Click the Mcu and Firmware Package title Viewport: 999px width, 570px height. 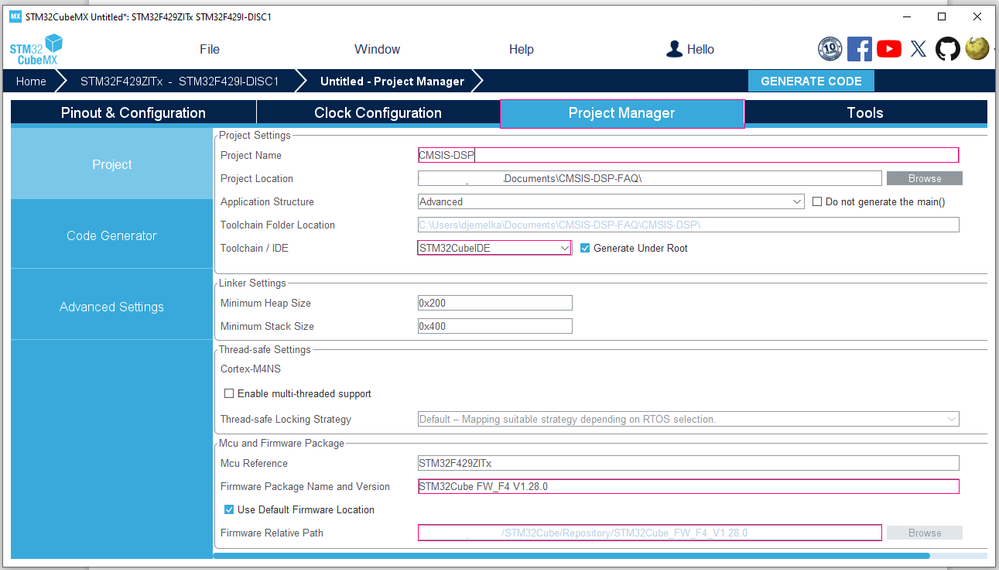point(281,443)
